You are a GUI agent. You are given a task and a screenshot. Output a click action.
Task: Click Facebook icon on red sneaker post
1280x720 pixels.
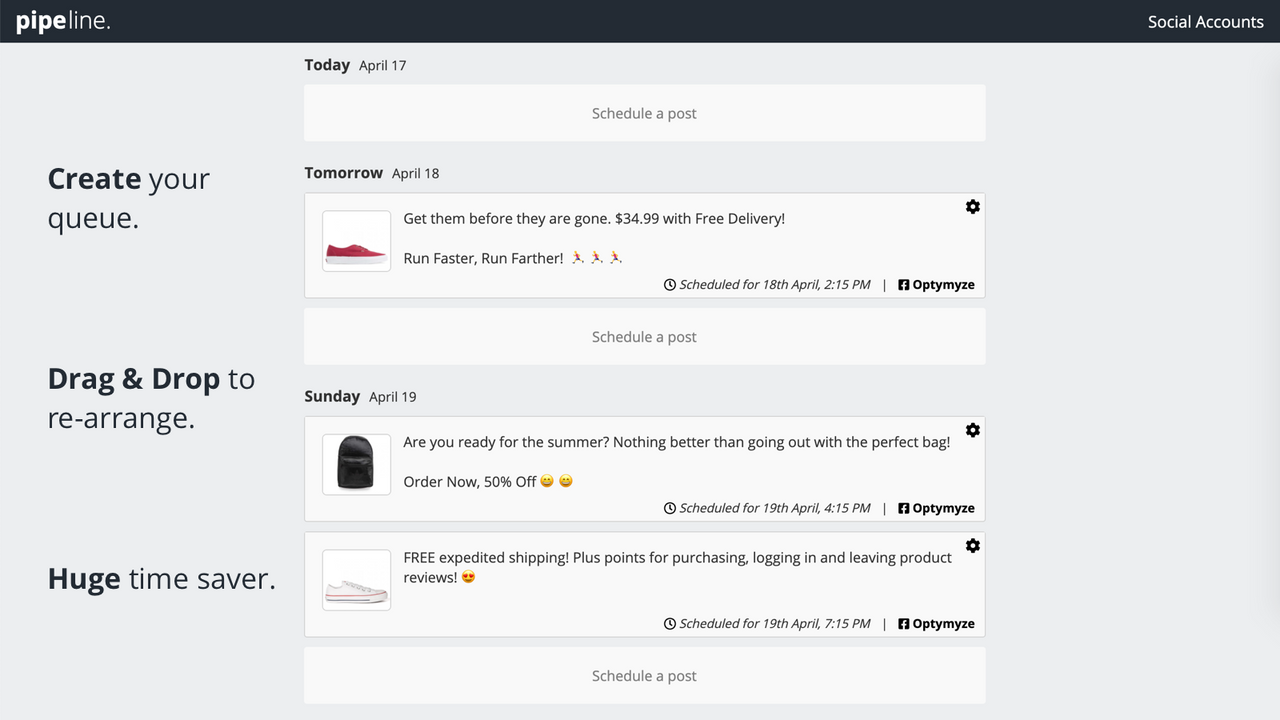point(904,285)
